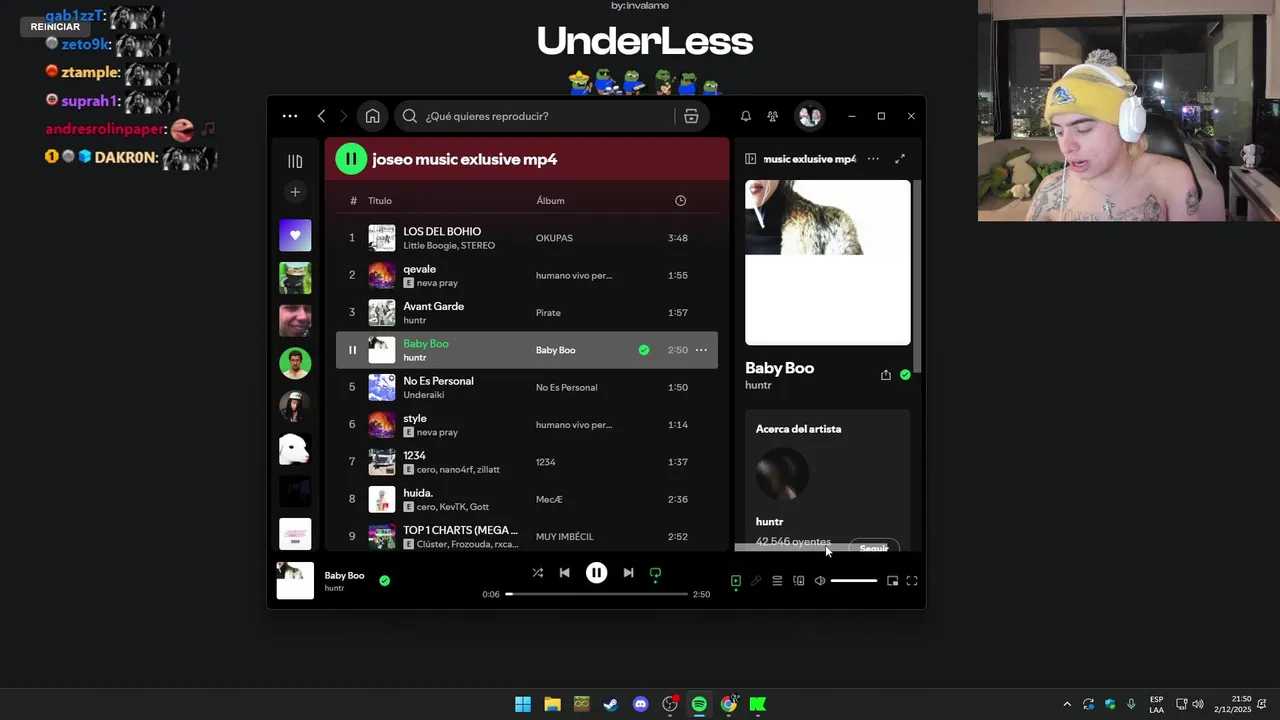The width and height of the screenshot is (1280, 720).
Task: Select qevale track row
Action: (x=527, y=275)
